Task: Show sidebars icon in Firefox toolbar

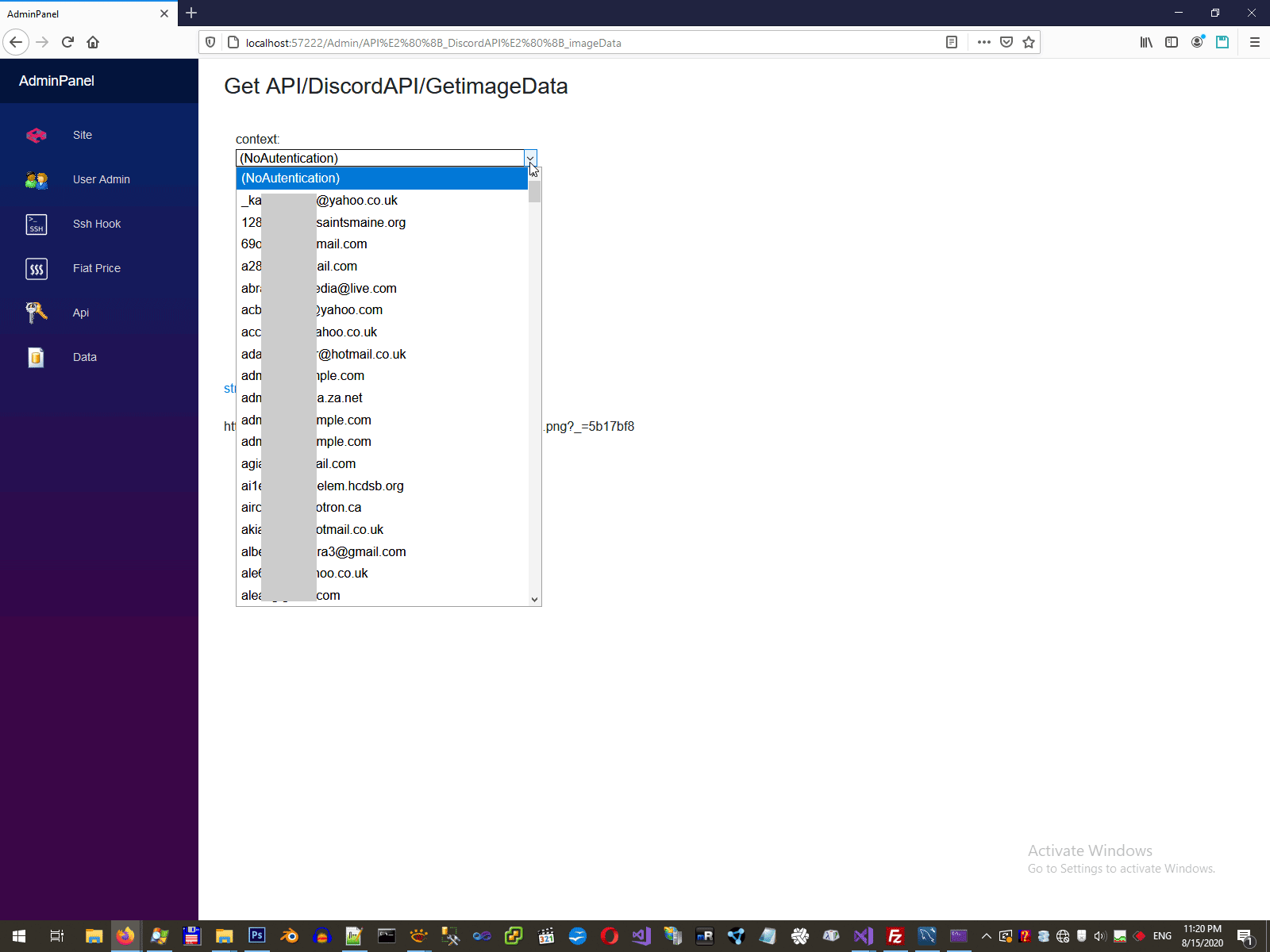Action: (x=1172, y=42)
